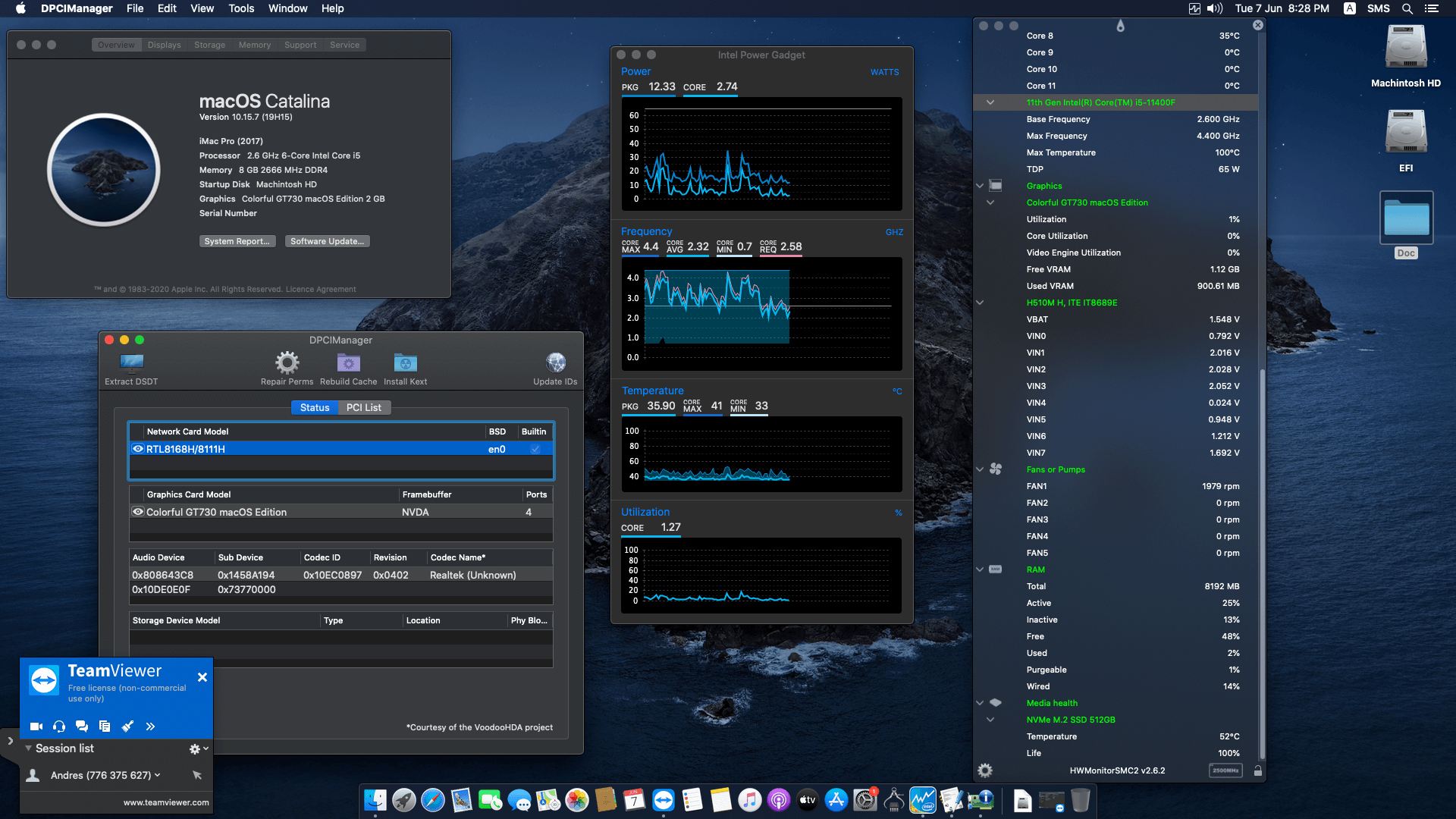Click the Software Update... button

327,241
